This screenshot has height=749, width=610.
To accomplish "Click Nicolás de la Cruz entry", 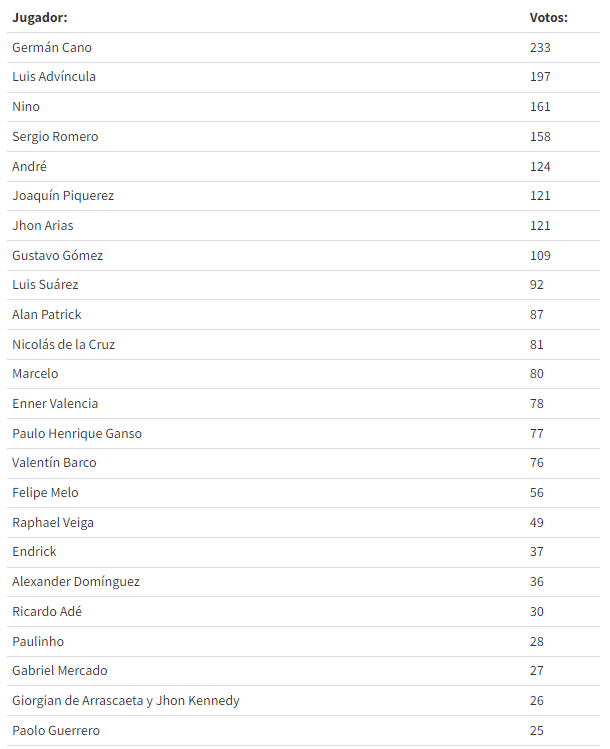I will [x=64, y=344].
